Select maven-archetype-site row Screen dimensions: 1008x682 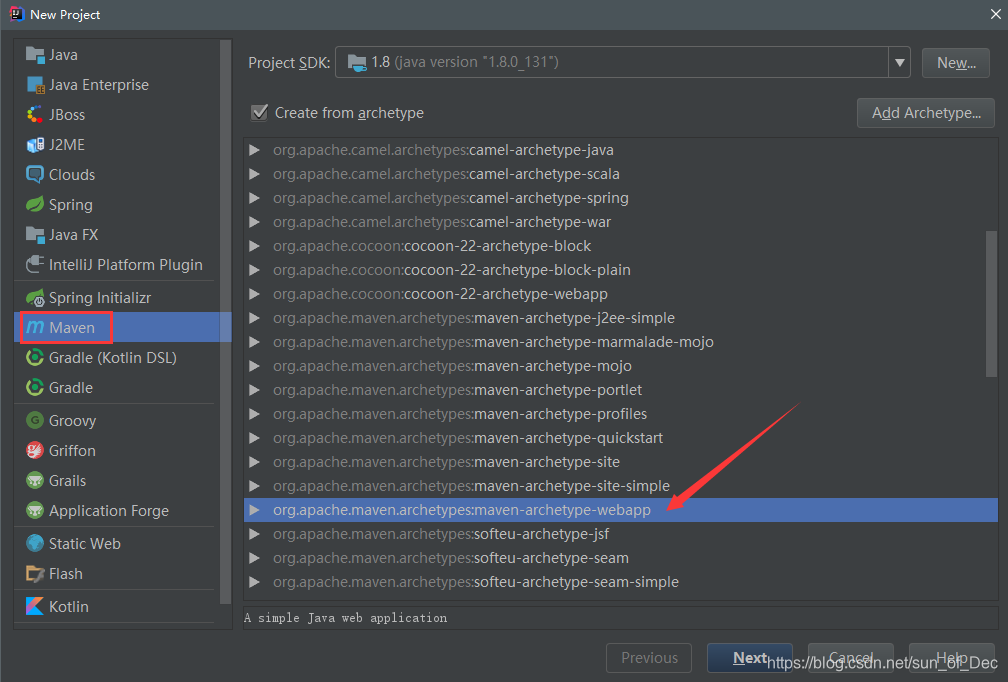(x=621, y=462)
